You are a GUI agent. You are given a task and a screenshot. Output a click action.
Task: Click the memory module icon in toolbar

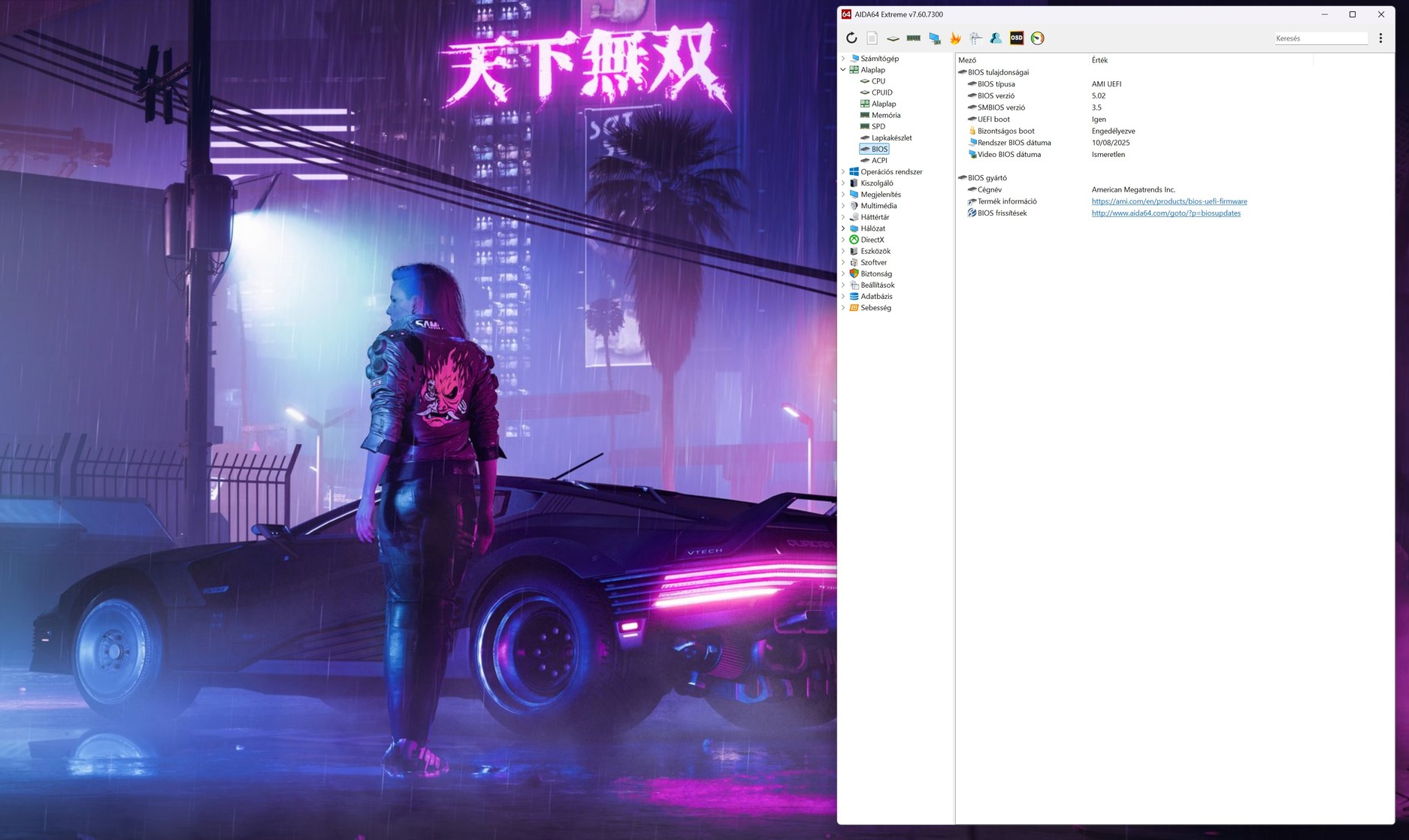(x=914, y=38)
